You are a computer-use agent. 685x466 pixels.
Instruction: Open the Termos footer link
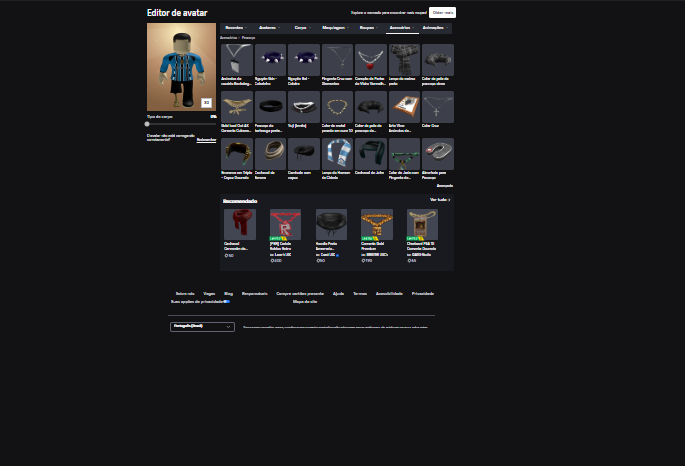coord(360,293)
